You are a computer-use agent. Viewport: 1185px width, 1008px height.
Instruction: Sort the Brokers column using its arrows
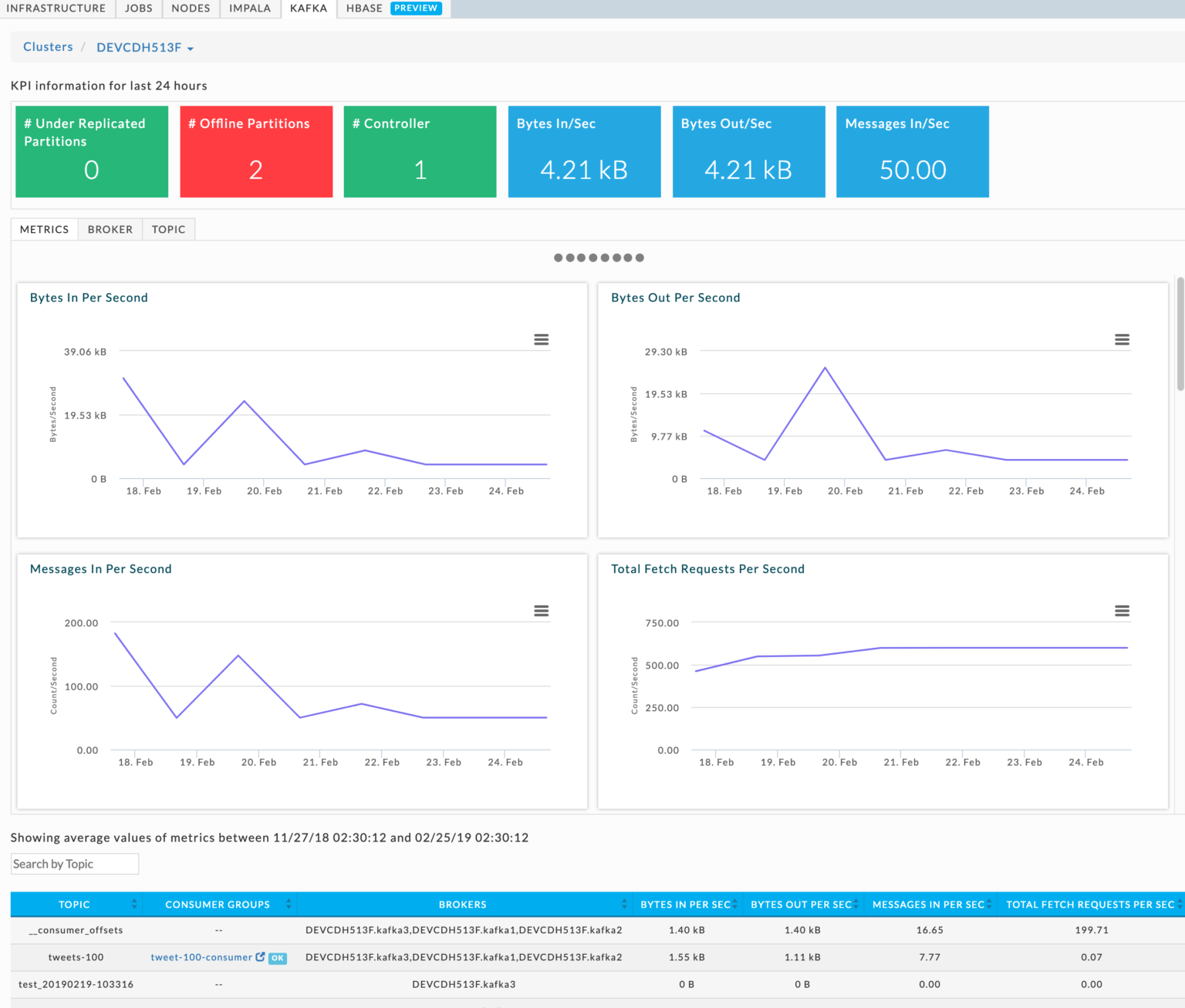pos(626,904)
